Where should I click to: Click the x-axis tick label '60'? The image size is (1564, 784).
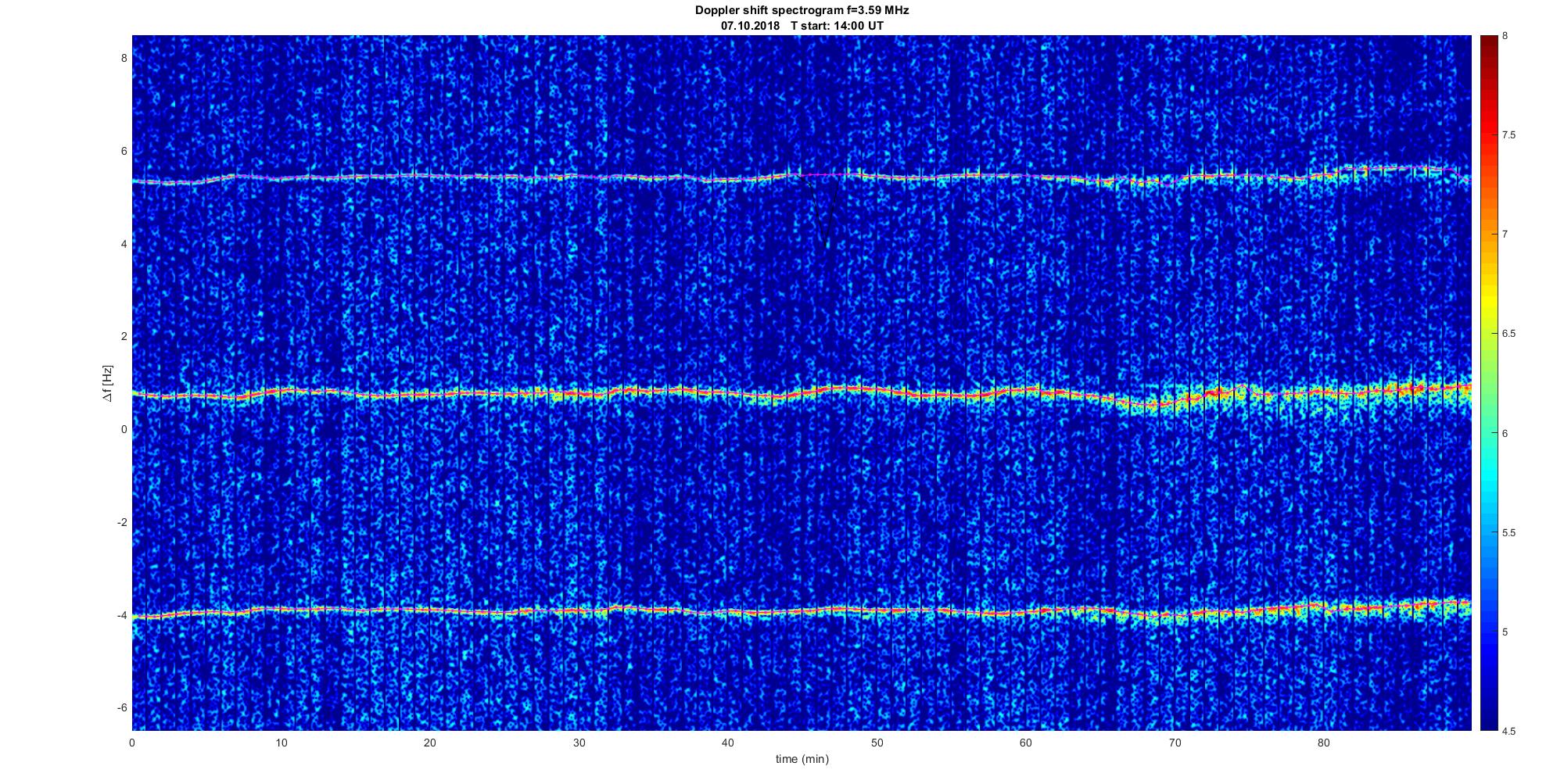(1026, 743)
